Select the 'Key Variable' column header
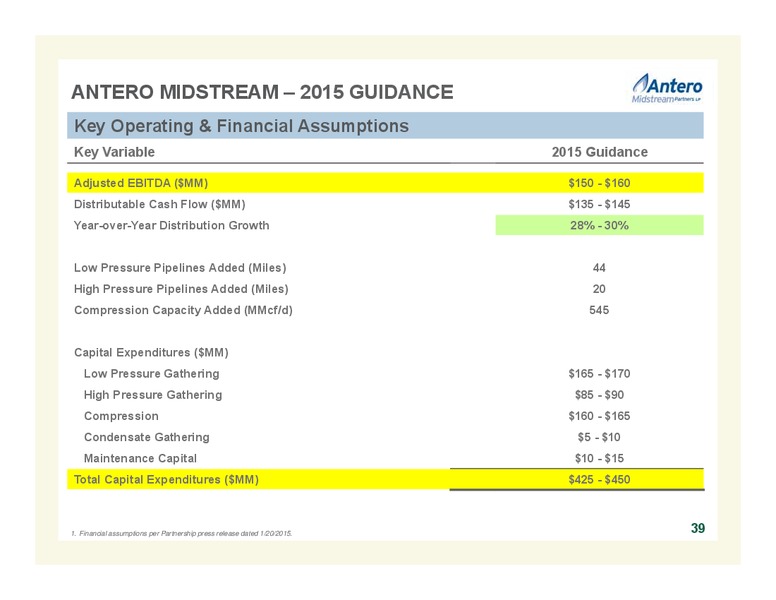The width and height of the screenshot is (776, 600). (x=114, y=152)
